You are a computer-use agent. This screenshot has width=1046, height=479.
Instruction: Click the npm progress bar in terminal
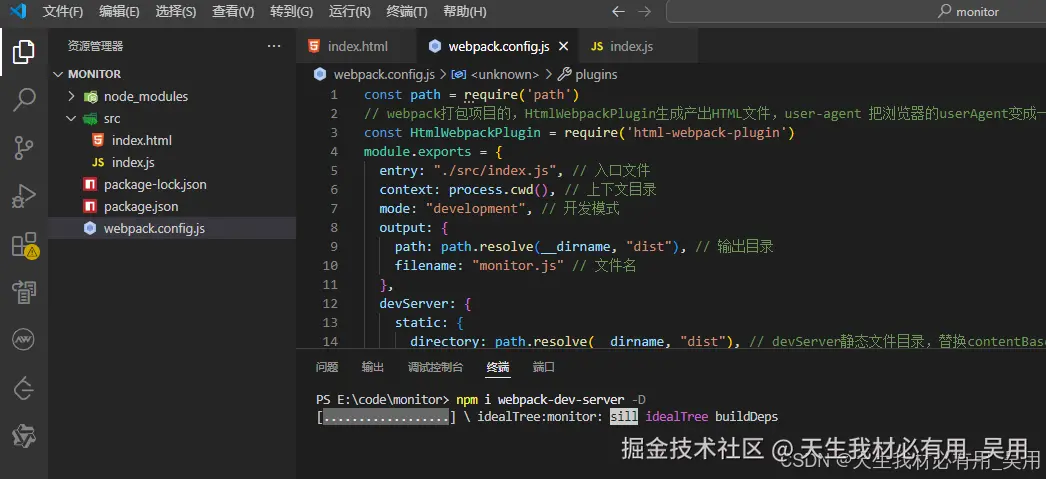[x=386, y=417]
